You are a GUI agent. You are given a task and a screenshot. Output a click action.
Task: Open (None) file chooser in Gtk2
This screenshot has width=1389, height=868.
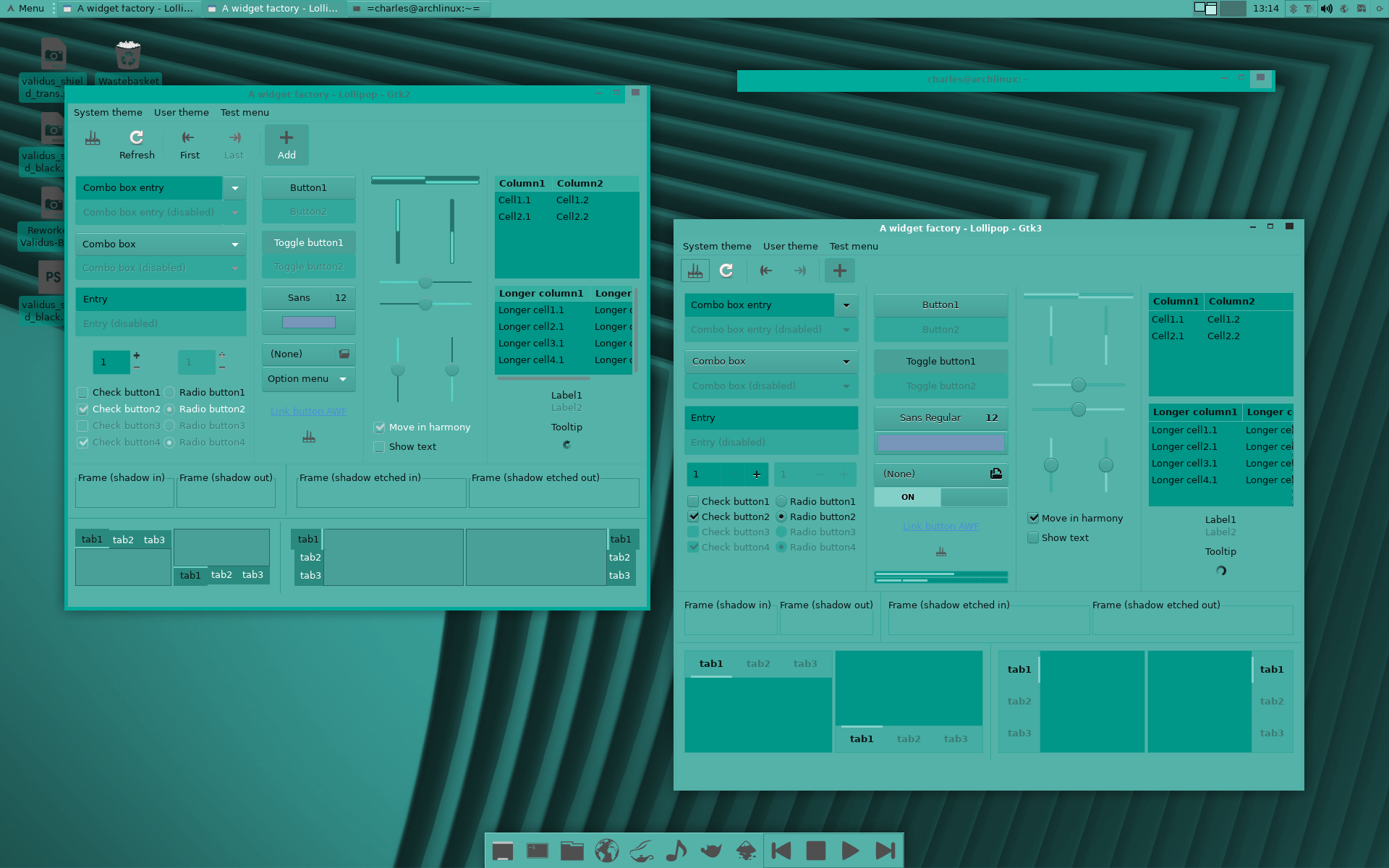point(308,354)
